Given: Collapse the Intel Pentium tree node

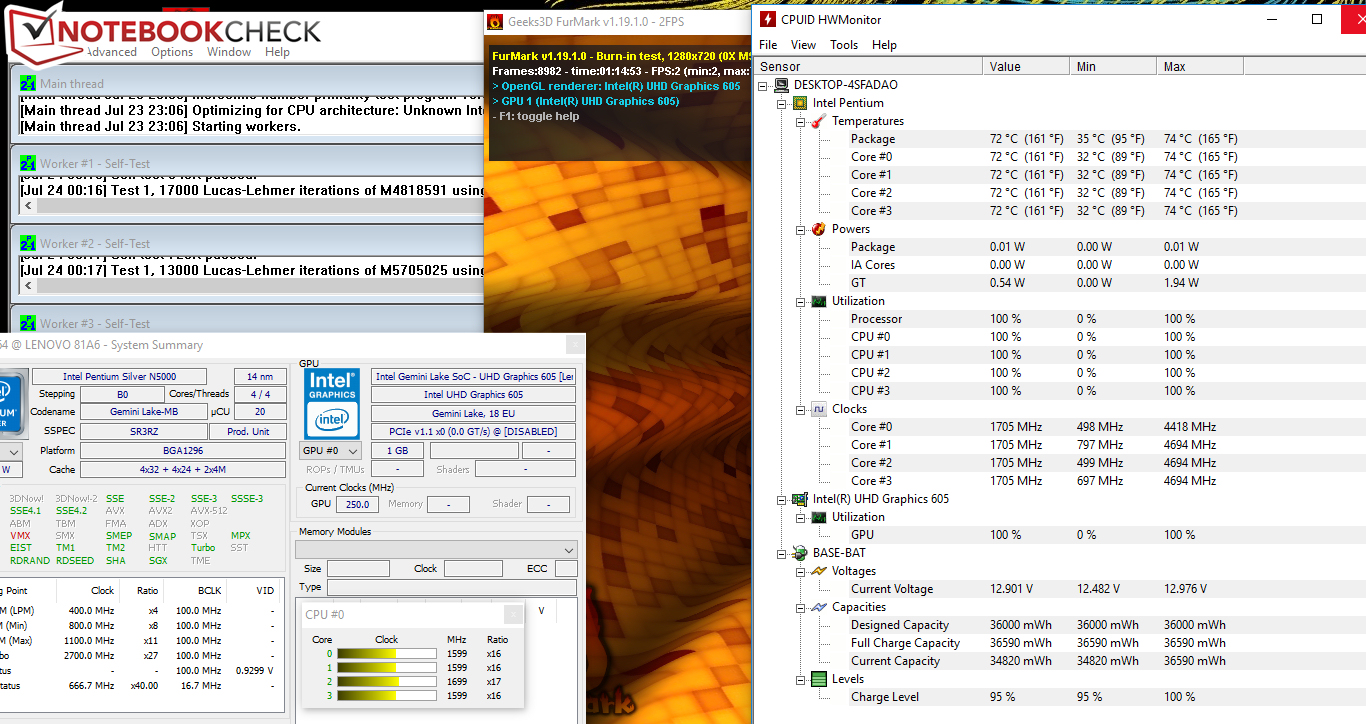Looking at the screenshot, I should coord(783,103).
